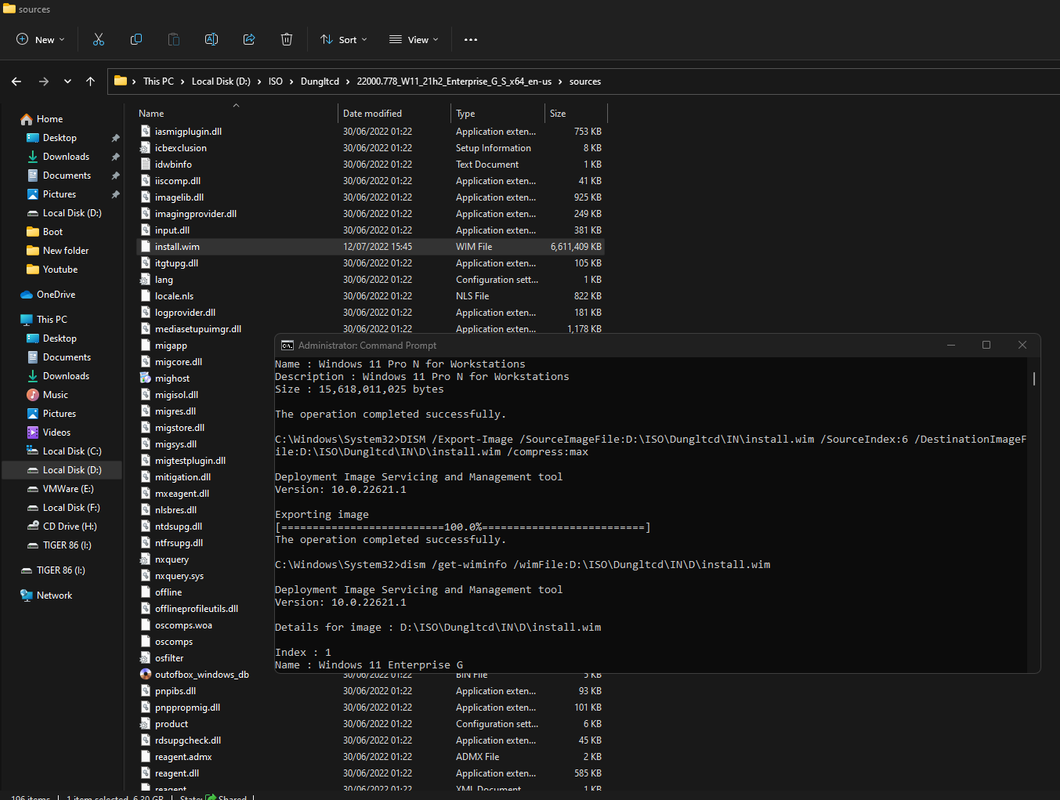Click Local Disk (D:) breadcrumb
Image resolution: width=1060 pixels, height=800 pixels.
[x=221, y=81]
